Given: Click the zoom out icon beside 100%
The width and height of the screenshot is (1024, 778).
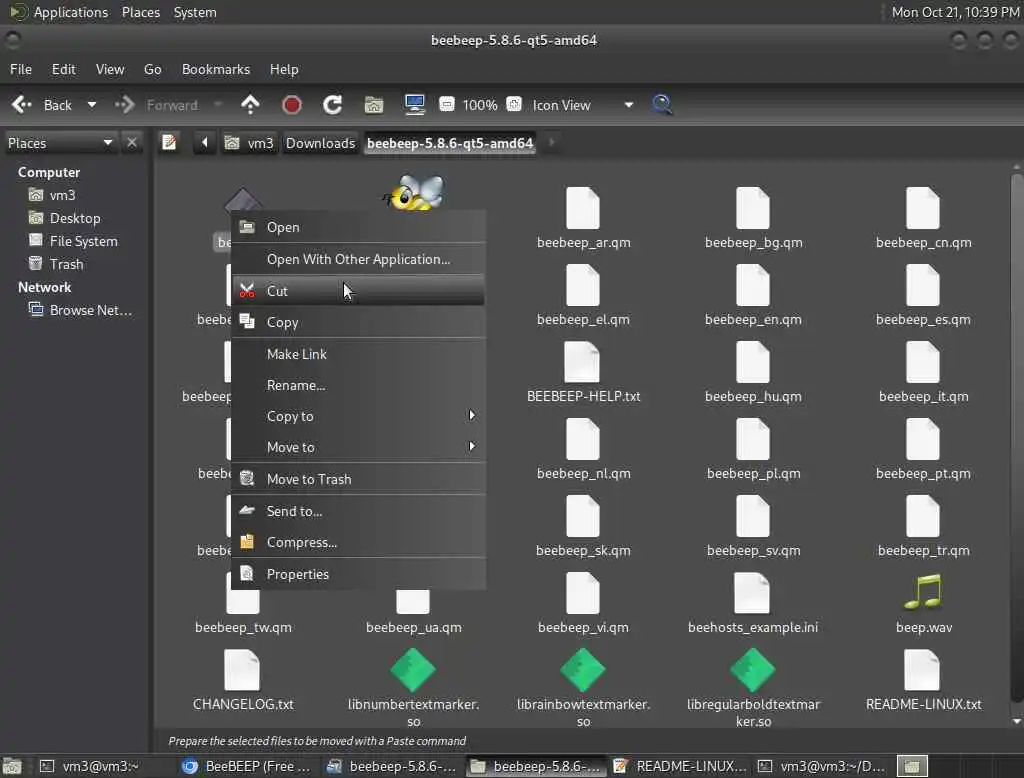Looking at the screenshot, I should [x=447, y=105].
